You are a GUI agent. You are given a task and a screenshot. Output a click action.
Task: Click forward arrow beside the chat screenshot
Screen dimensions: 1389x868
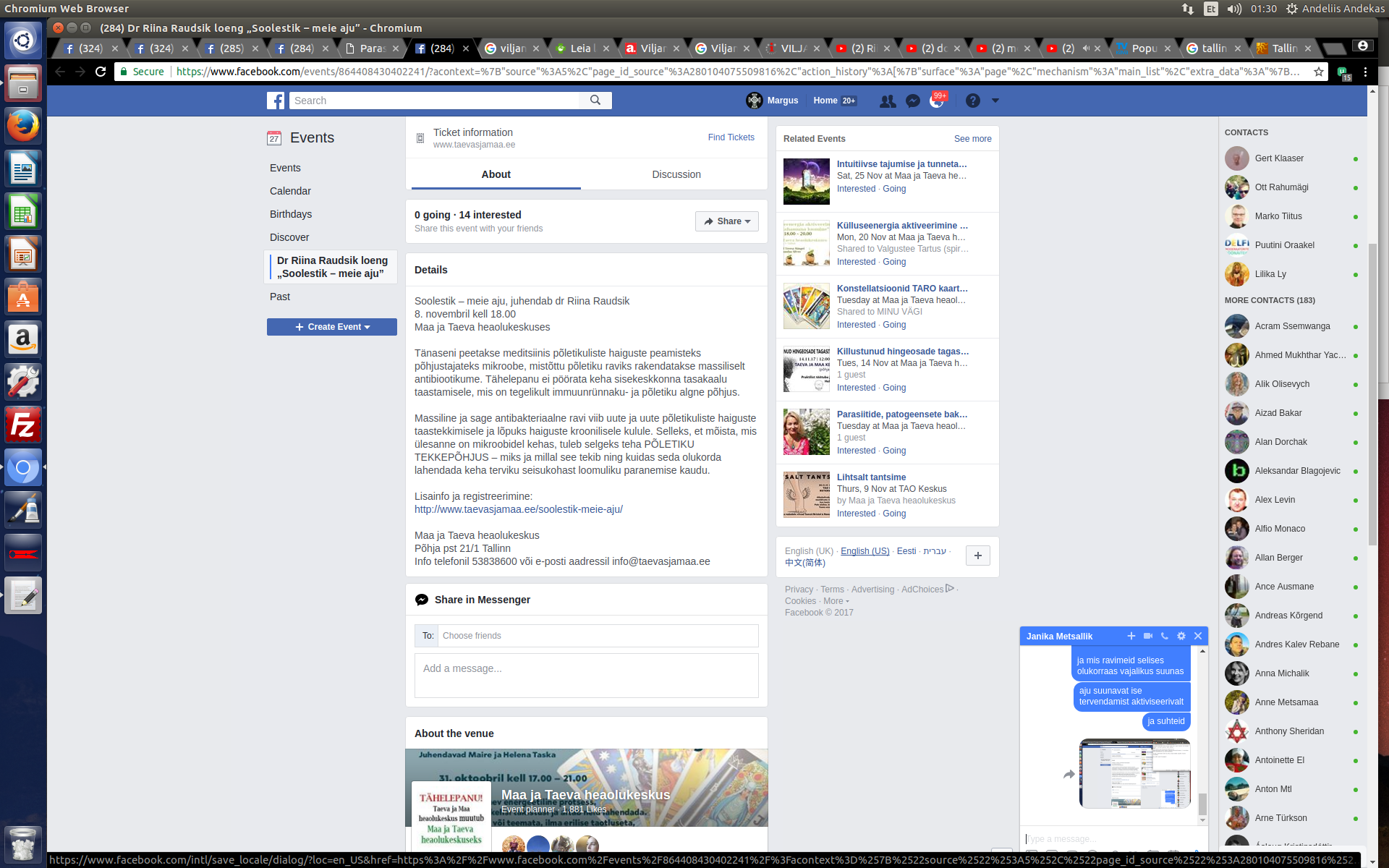1069,775
